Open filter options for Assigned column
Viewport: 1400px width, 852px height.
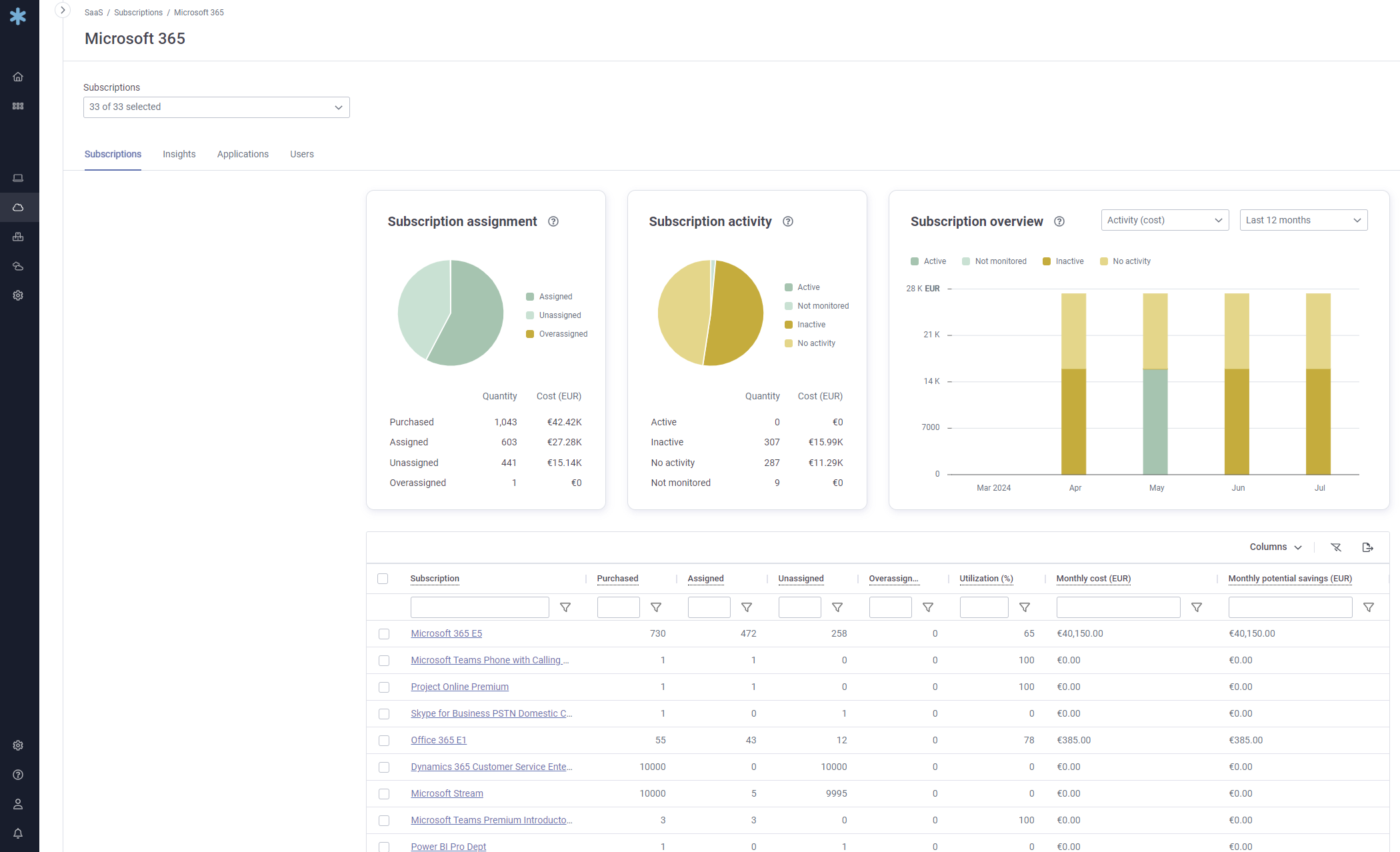pos(747,607)
